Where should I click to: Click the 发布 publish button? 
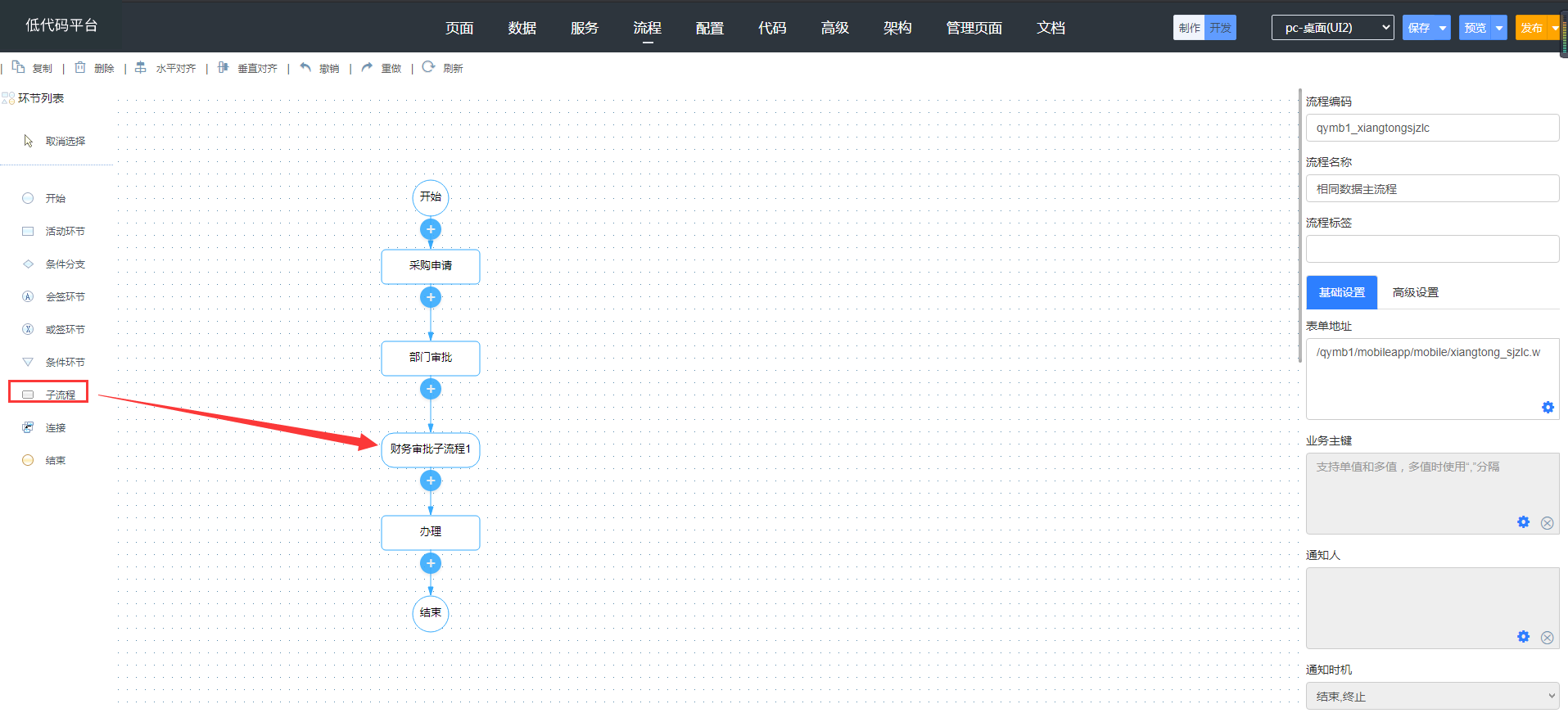point(1530,28)
